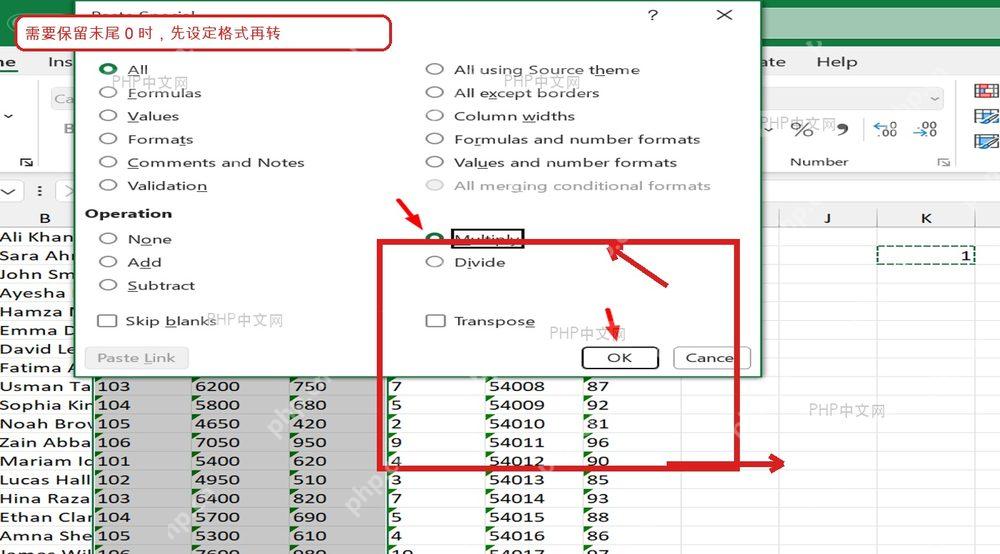
Task: Select the All paste option
Action: coord(108,69)
